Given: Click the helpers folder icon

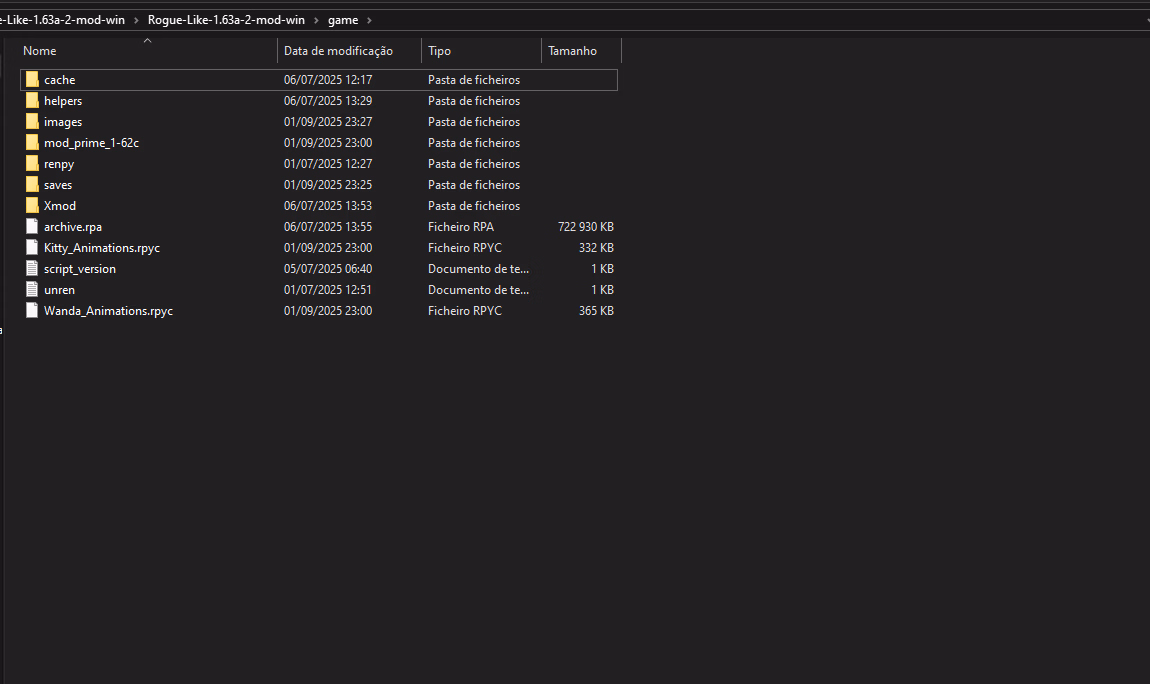Looking at the screenshot, I should (32, 101).
